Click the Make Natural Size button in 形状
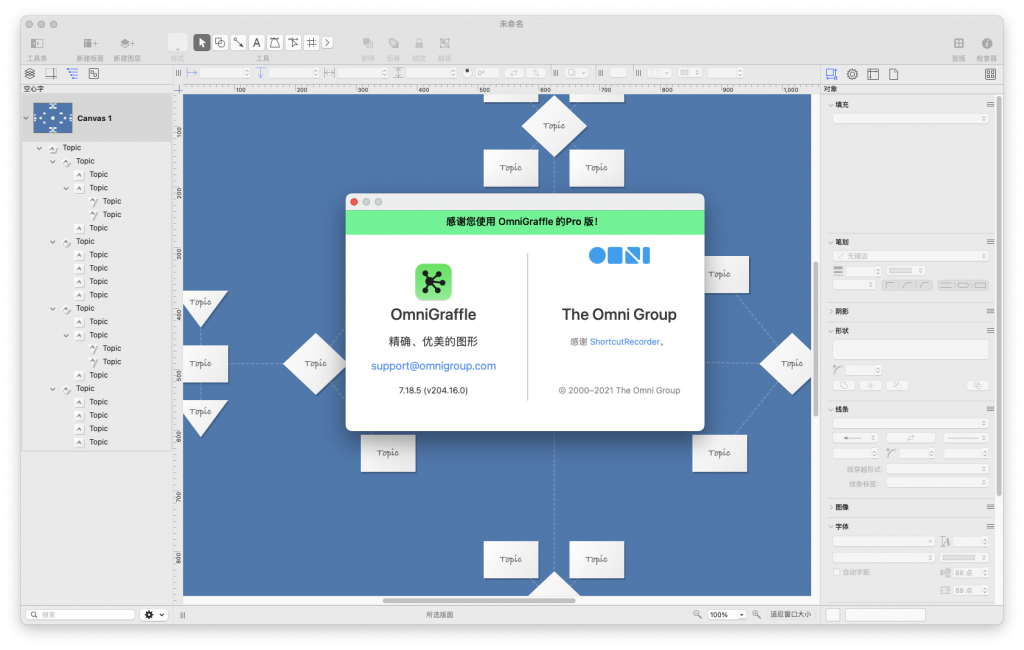This screenshot has width=1024, height=650. click(x=978, y=385)
